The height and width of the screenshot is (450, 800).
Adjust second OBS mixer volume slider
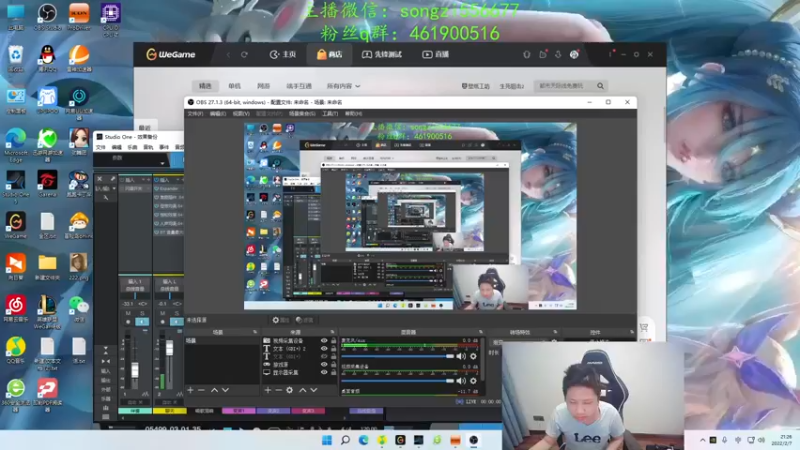[x=397, y=381]
